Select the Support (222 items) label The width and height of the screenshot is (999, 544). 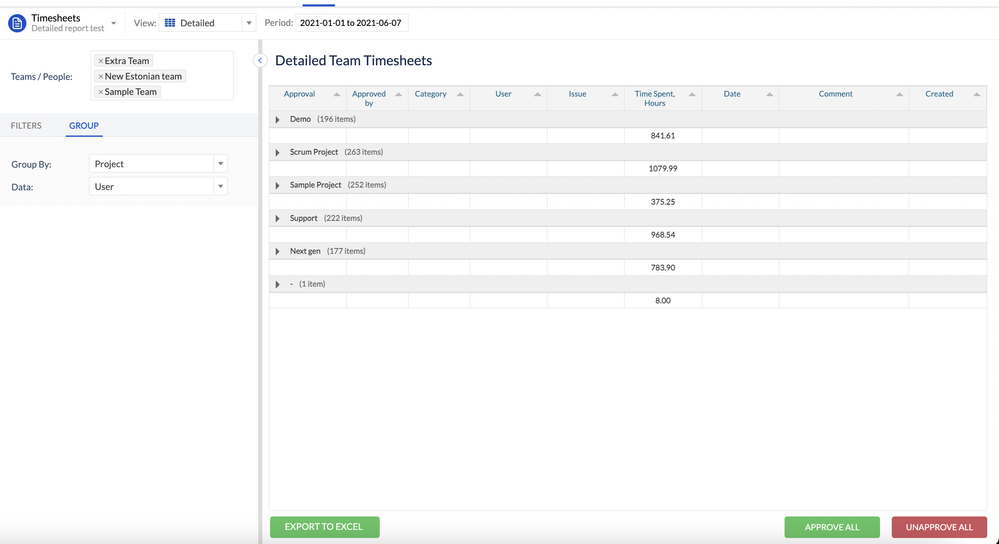[326, 218]
